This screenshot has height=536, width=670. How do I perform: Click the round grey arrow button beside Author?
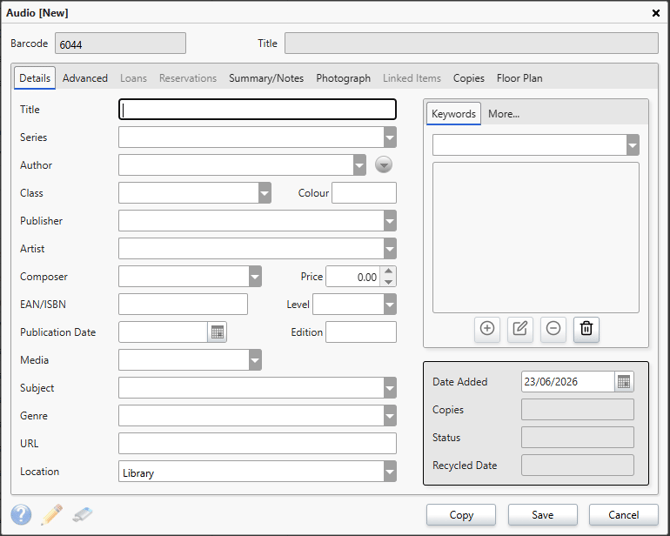pyautogui.click(x=384, y=165)
